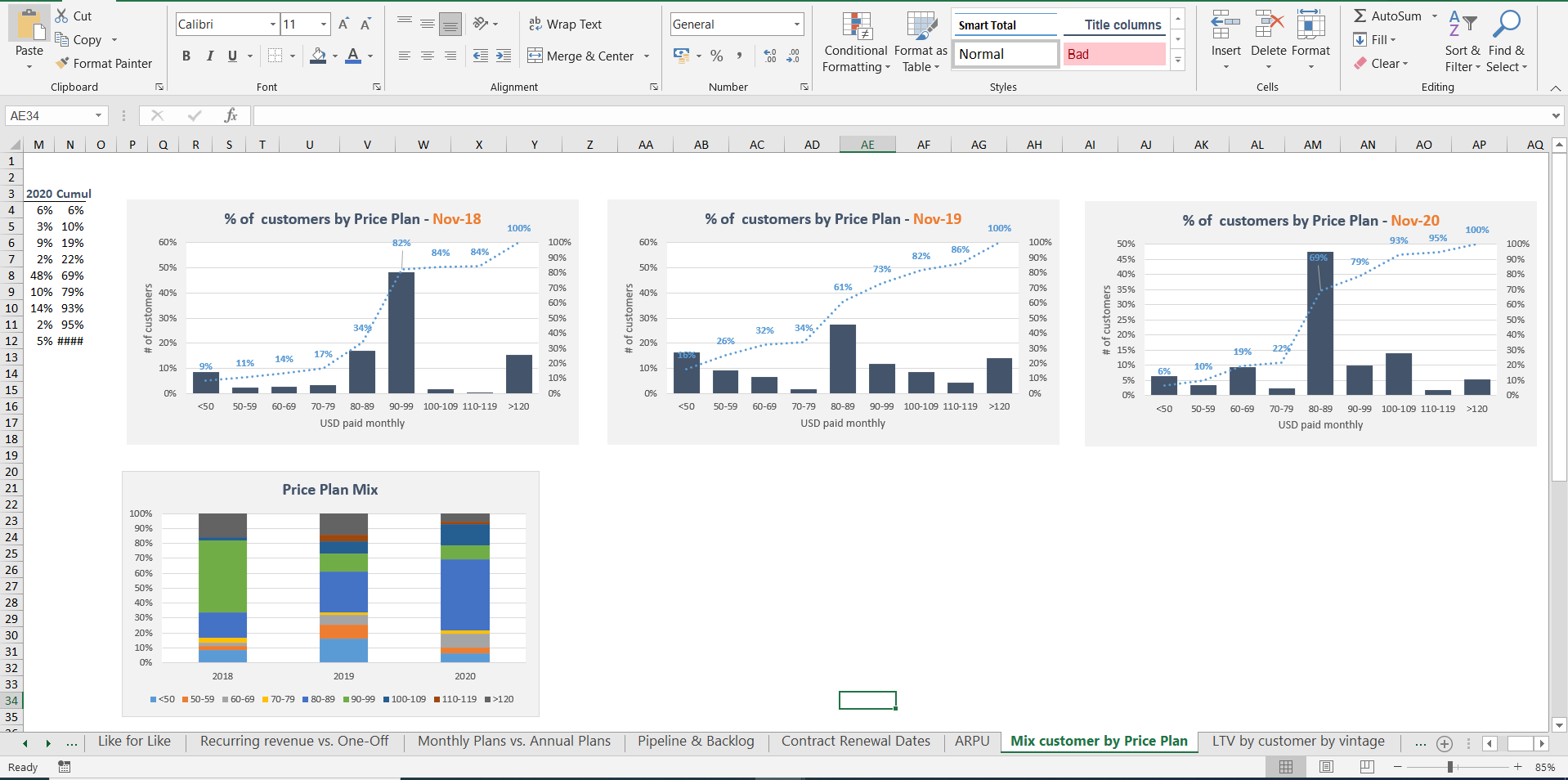Screen dimensions: 1568x780
Task: Collapse the ribbon with the chevron
Action: pos(1555,87)
